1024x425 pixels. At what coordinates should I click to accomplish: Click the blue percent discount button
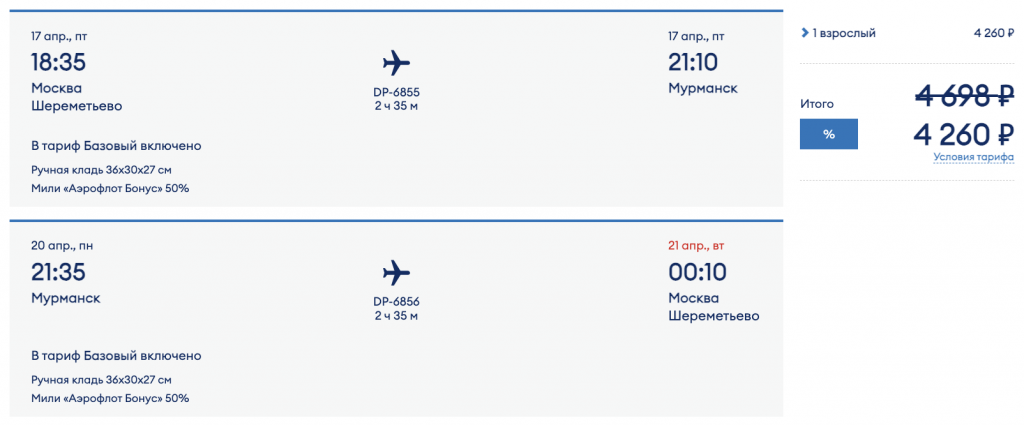(828, 135)
